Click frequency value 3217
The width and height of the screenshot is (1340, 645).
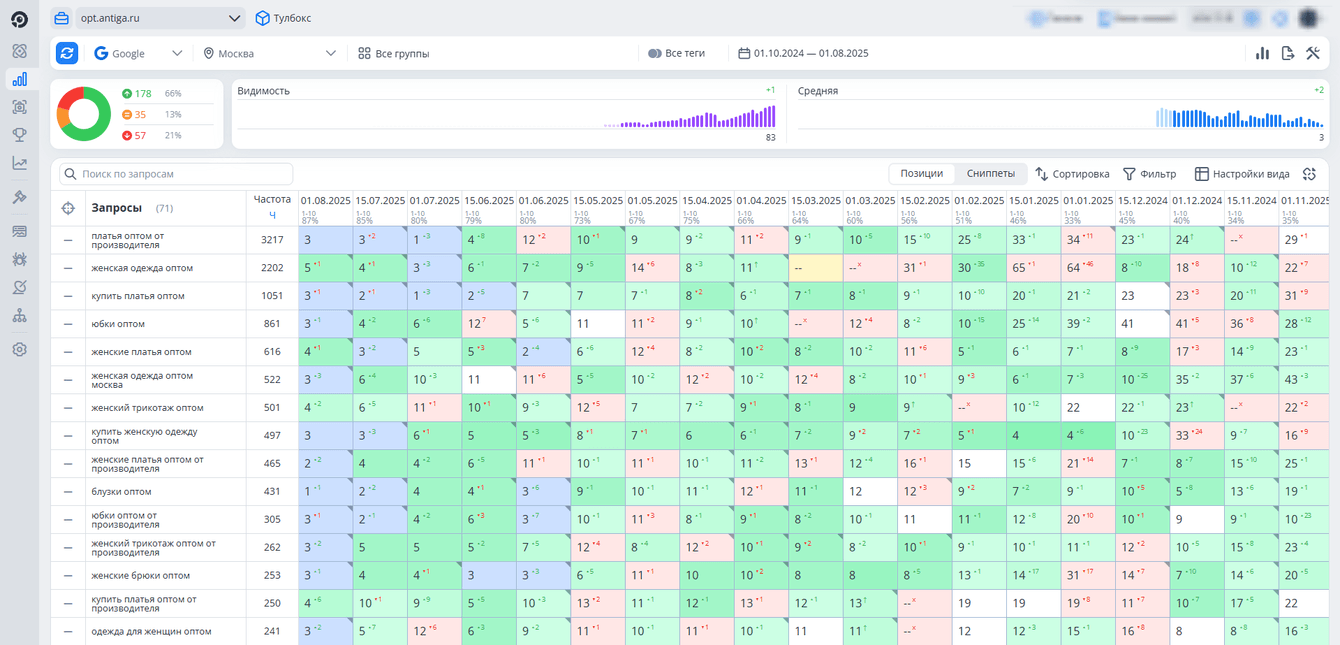(272, 240)
